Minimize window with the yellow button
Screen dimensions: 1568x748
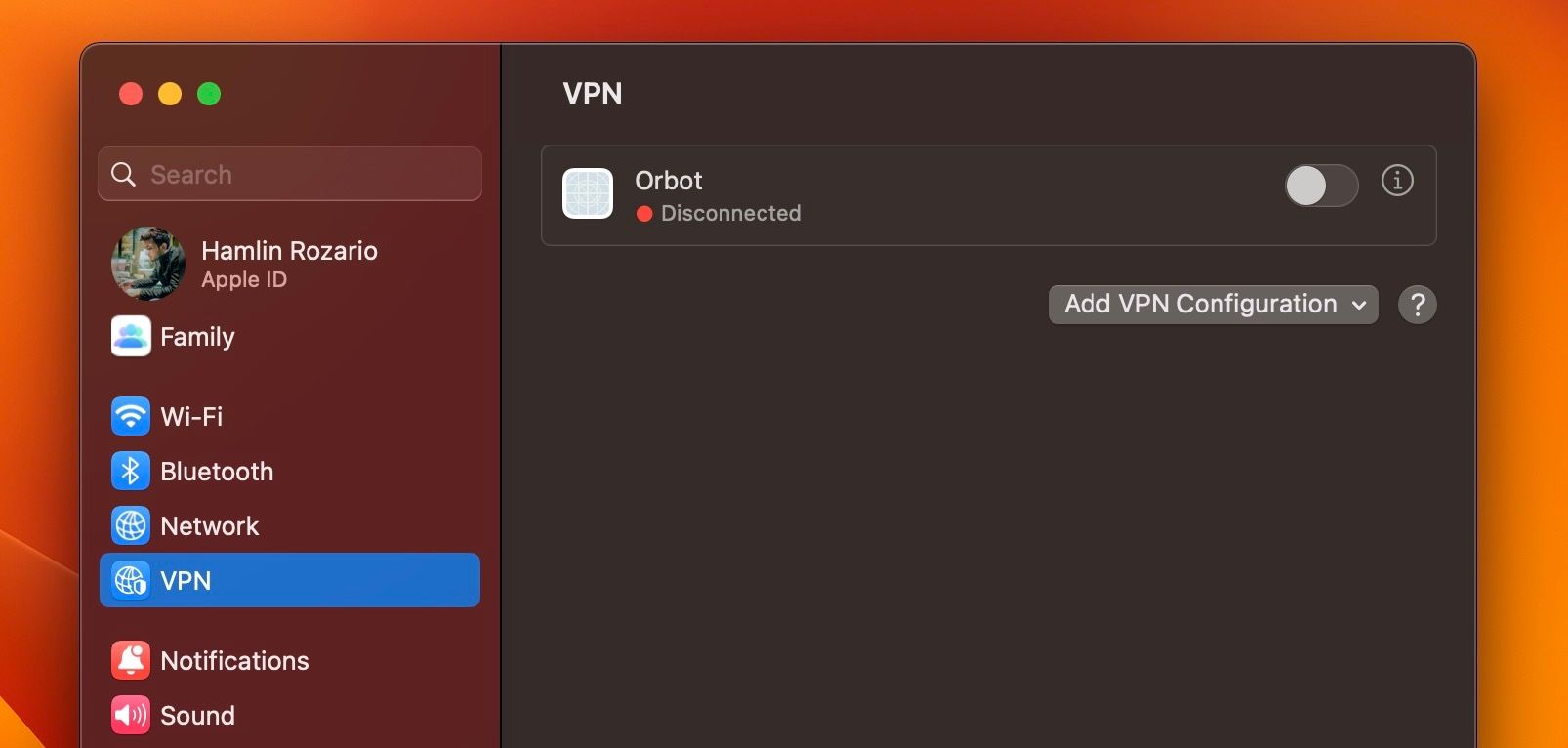point(170,94)
